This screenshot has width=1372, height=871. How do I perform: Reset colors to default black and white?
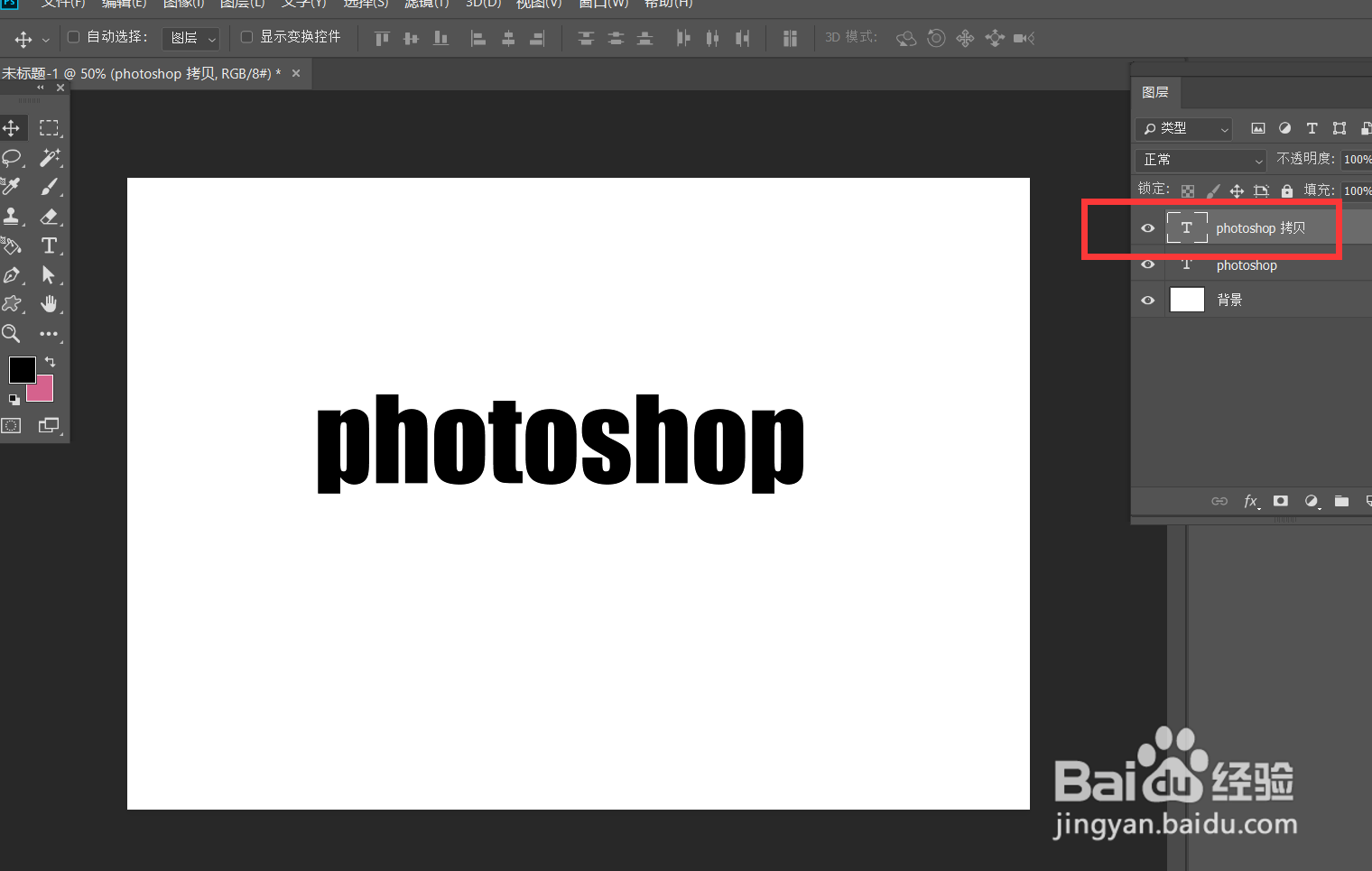pos(14,399)
